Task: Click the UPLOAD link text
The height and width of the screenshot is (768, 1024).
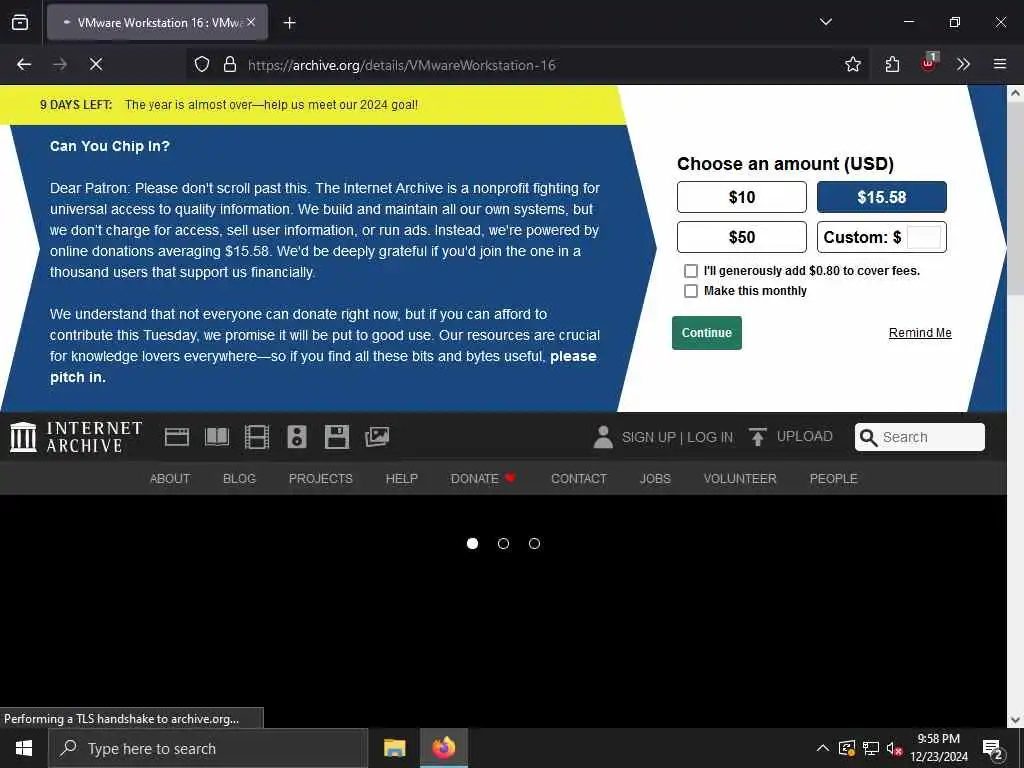Action: [x=805, y=436]
